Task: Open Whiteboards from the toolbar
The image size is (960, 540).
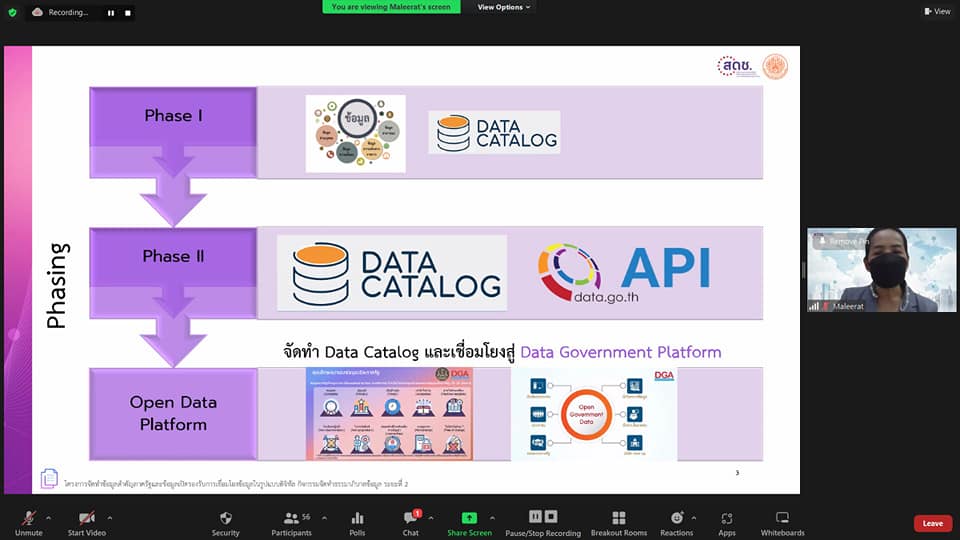Action: (x=782, y=518)
